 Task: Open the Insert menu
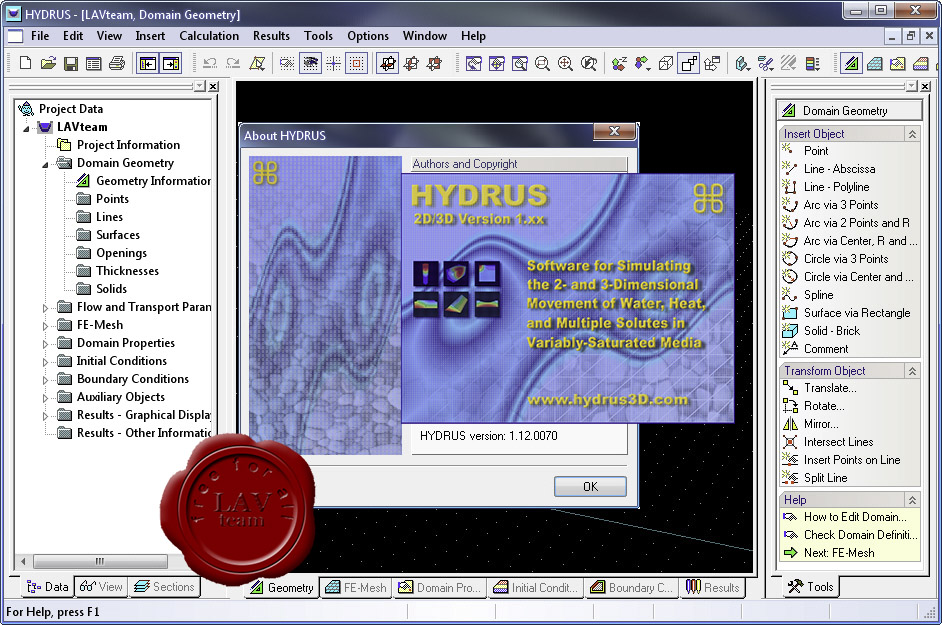(150, 36)
